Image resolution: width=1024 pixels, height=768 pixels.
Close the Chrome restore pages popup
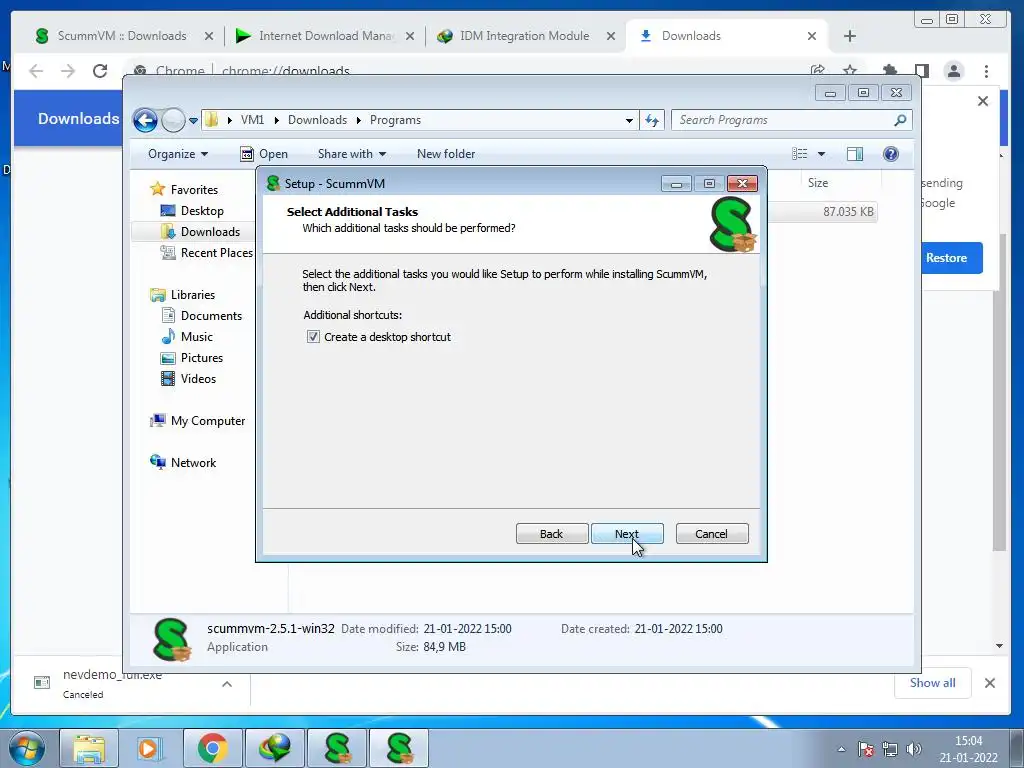983,101
